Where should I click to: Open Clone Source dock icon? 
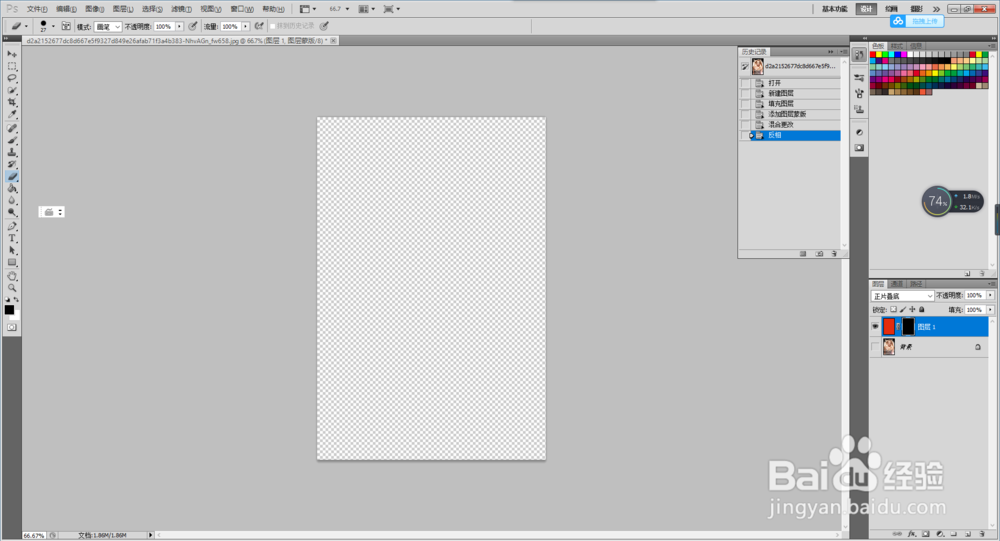point(859,109)
